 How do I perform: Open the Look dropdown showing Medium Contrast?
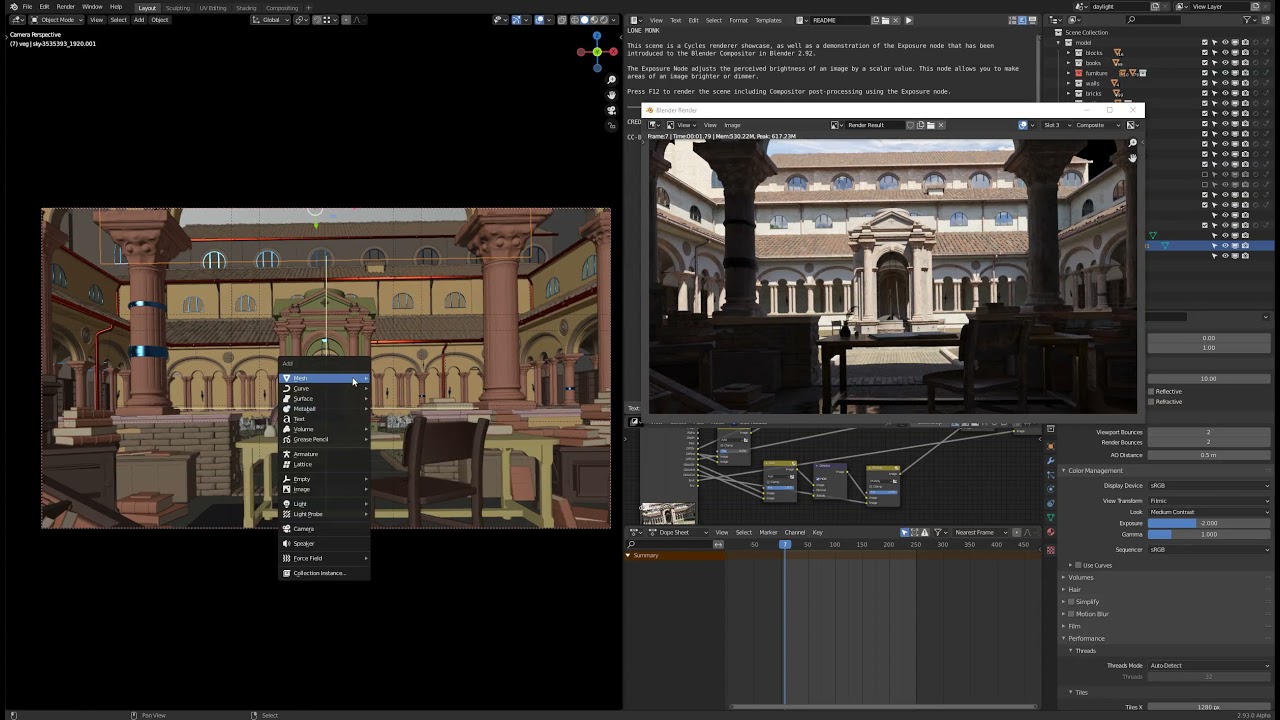click(x=1210, y=511)
